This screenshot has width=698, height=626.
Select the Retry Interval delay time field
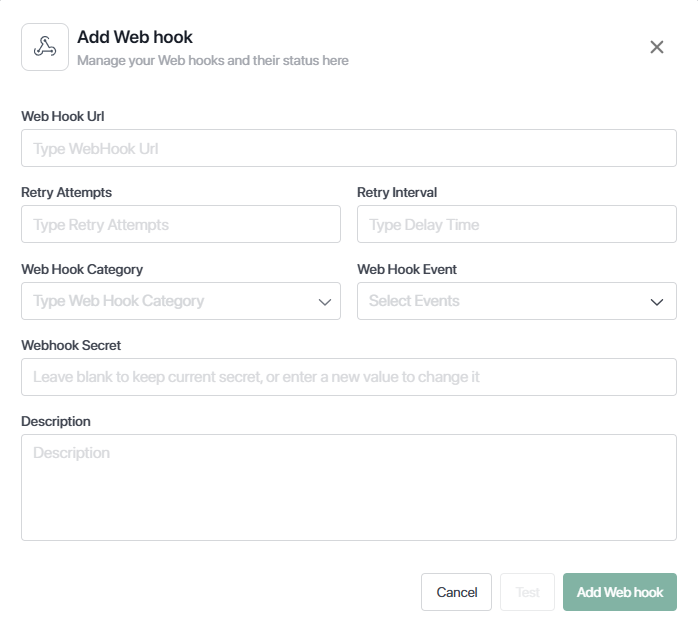coord(517,224)
